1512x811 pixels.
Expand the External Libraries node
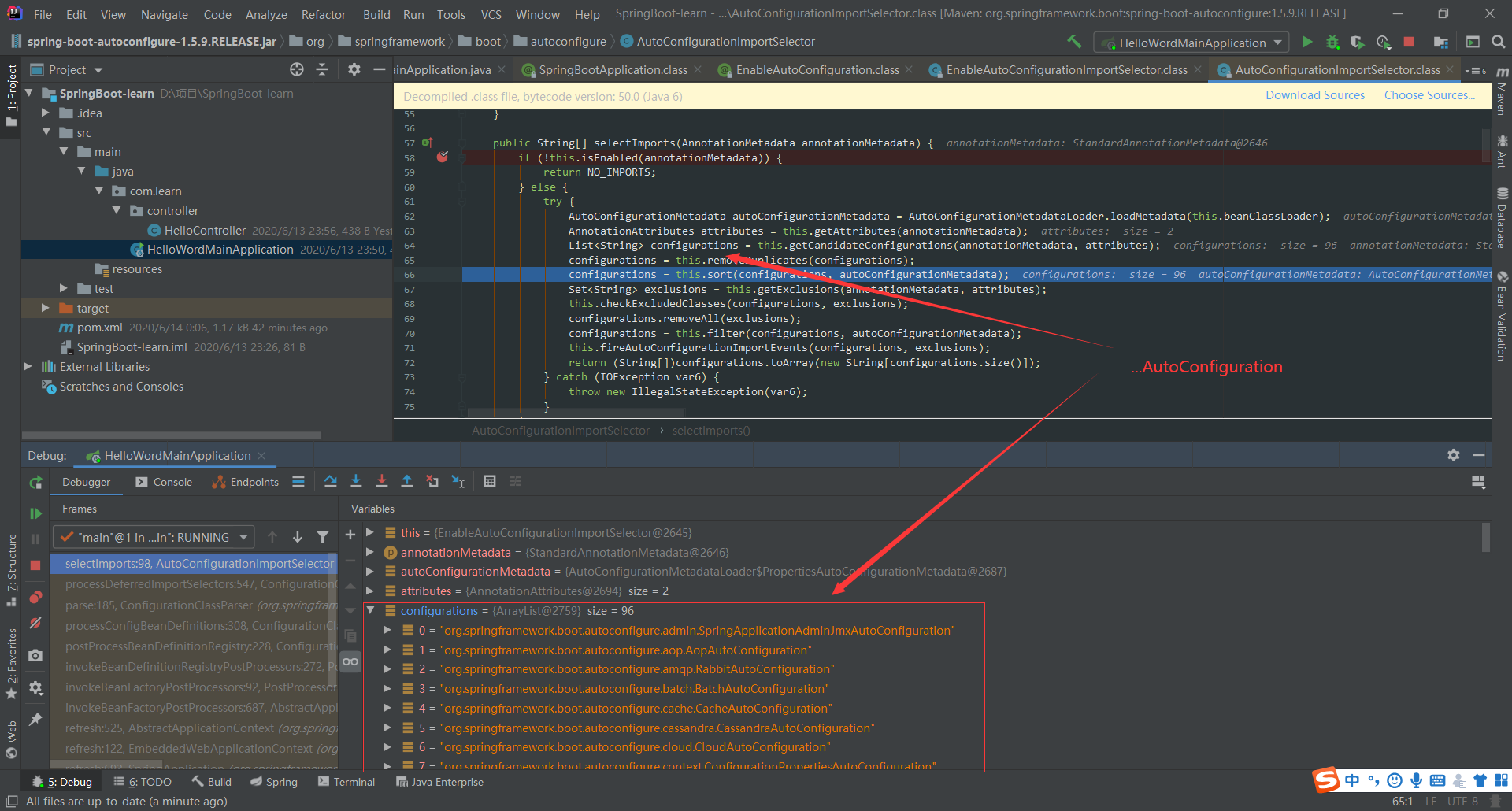click(28, 366)
